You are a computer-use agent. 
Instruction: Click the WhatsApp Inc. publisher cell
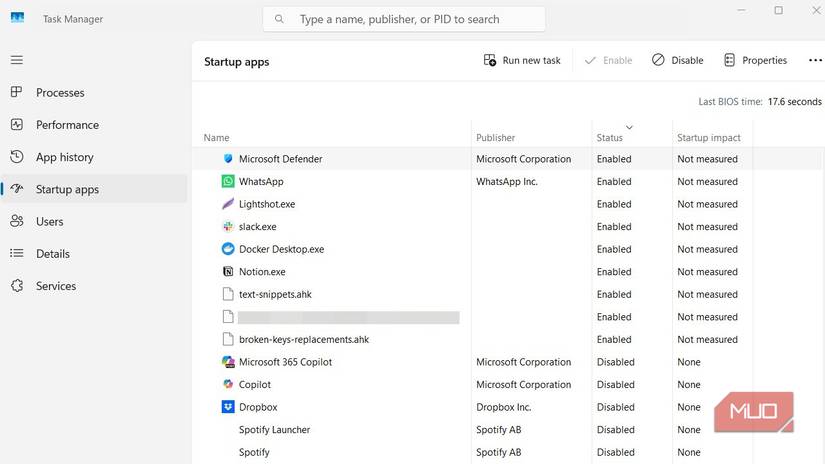pyautogui.click(x=507, y=181)
